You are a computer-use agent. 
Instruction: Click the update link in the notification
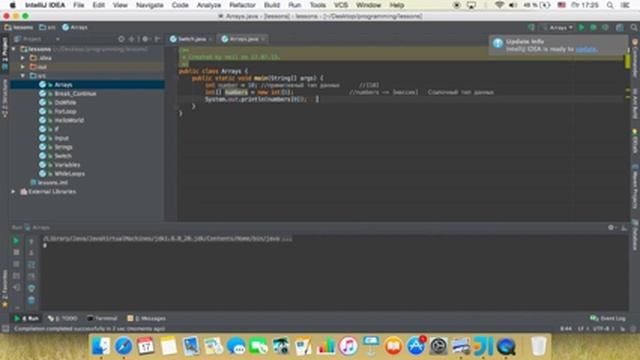[586, 49]
